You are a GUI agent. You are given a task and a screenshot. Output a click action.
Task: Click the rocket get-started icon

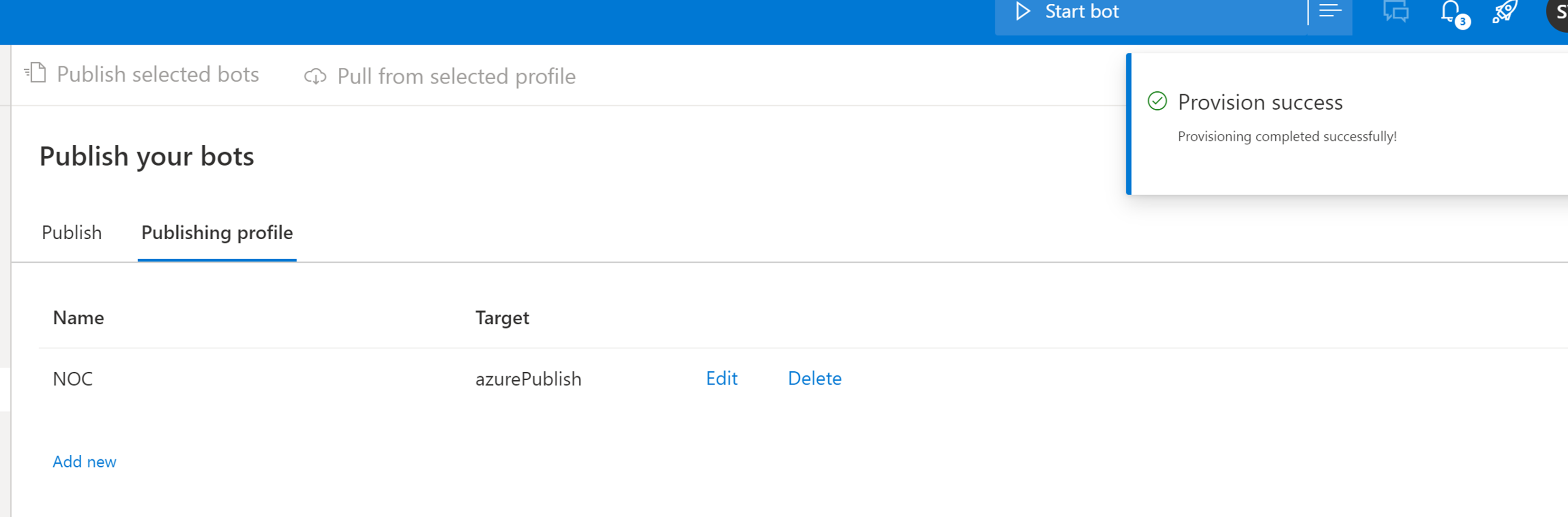point(1505,11)
